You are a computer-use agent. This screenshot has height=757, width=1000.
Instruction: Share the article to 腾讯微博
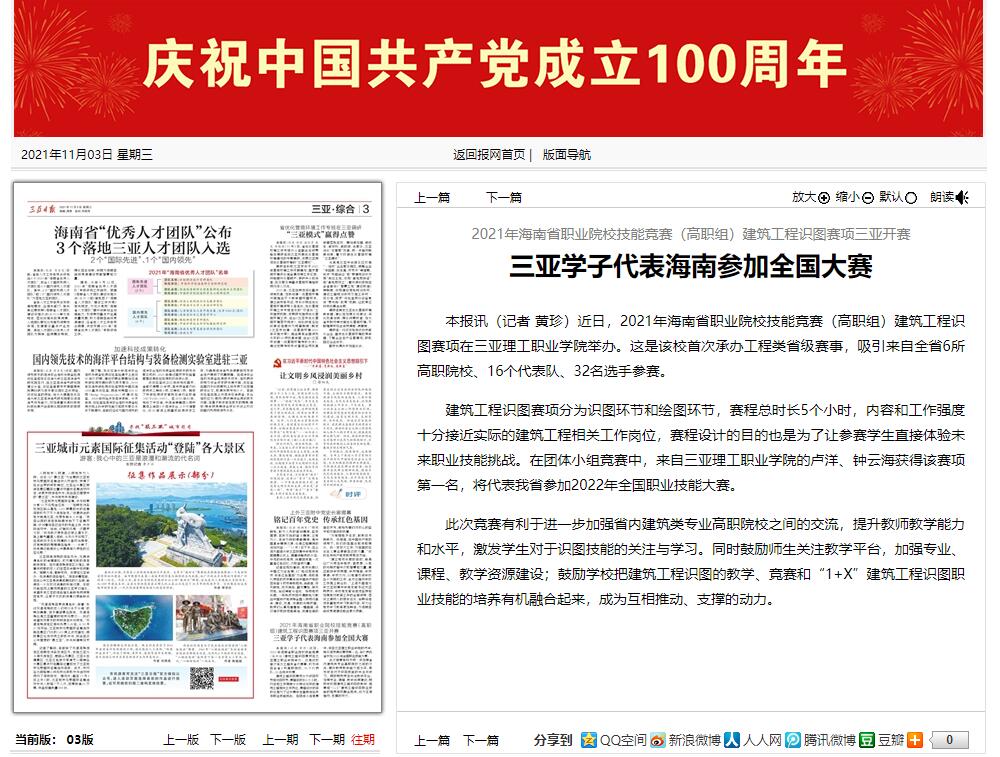pos(792,742)
